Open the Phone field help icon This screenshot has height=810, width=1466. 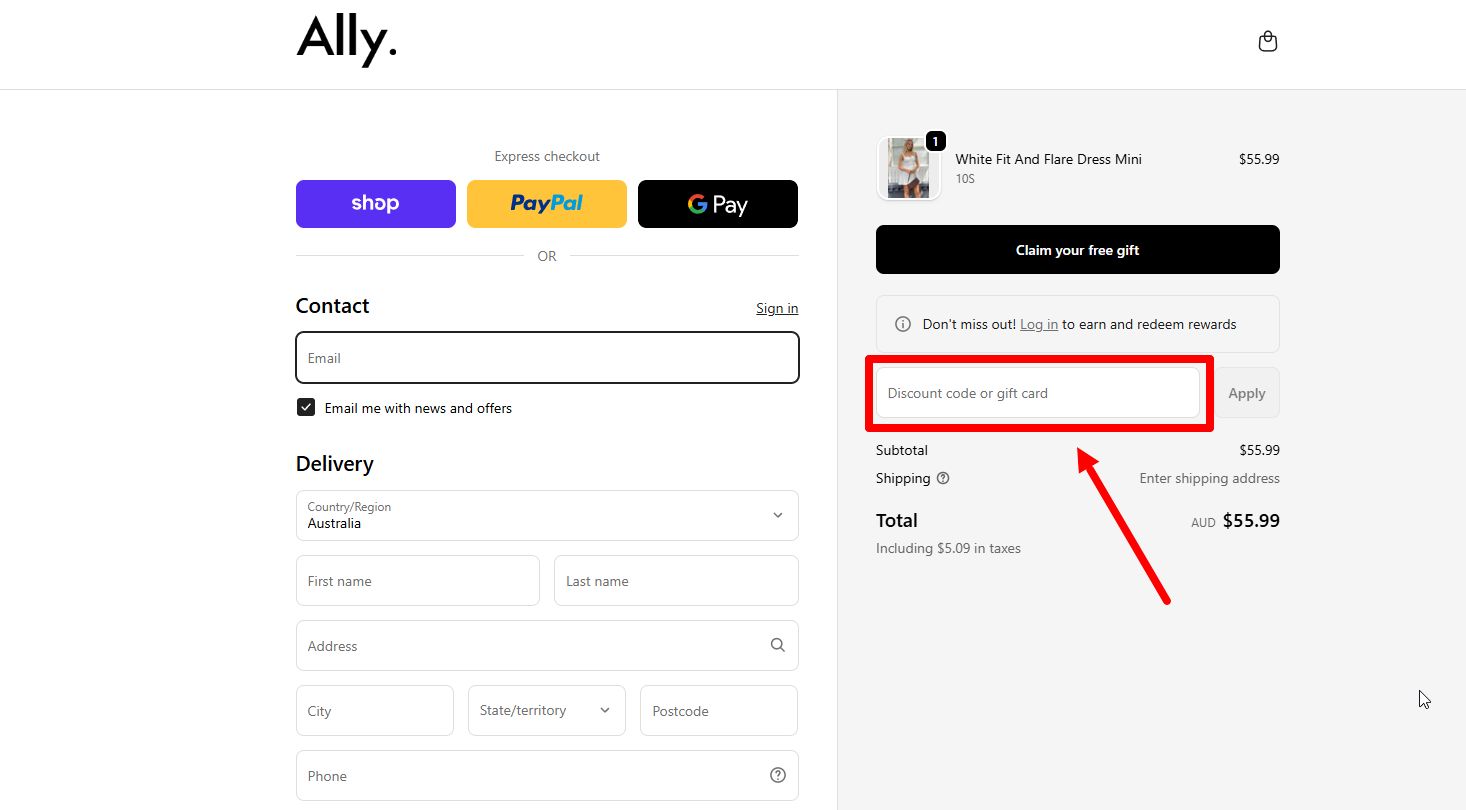[777, 774]
